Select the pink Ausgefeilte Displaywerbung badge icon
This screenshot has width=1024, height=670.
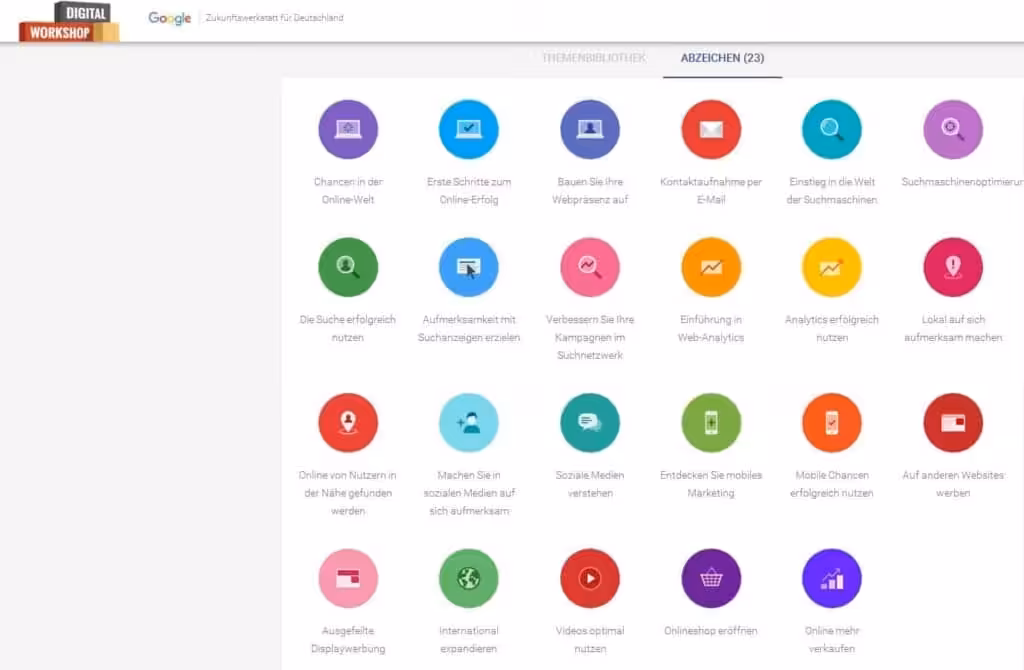(x=348, y=578)
